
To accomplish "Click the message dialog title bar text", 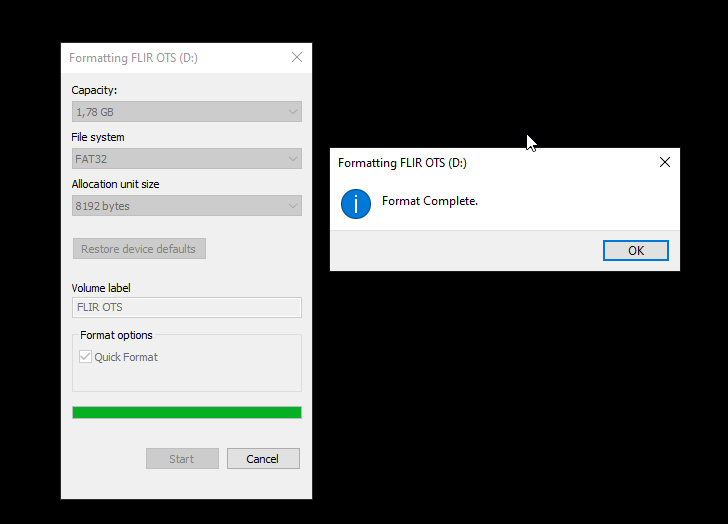I will tap(402, 163).
